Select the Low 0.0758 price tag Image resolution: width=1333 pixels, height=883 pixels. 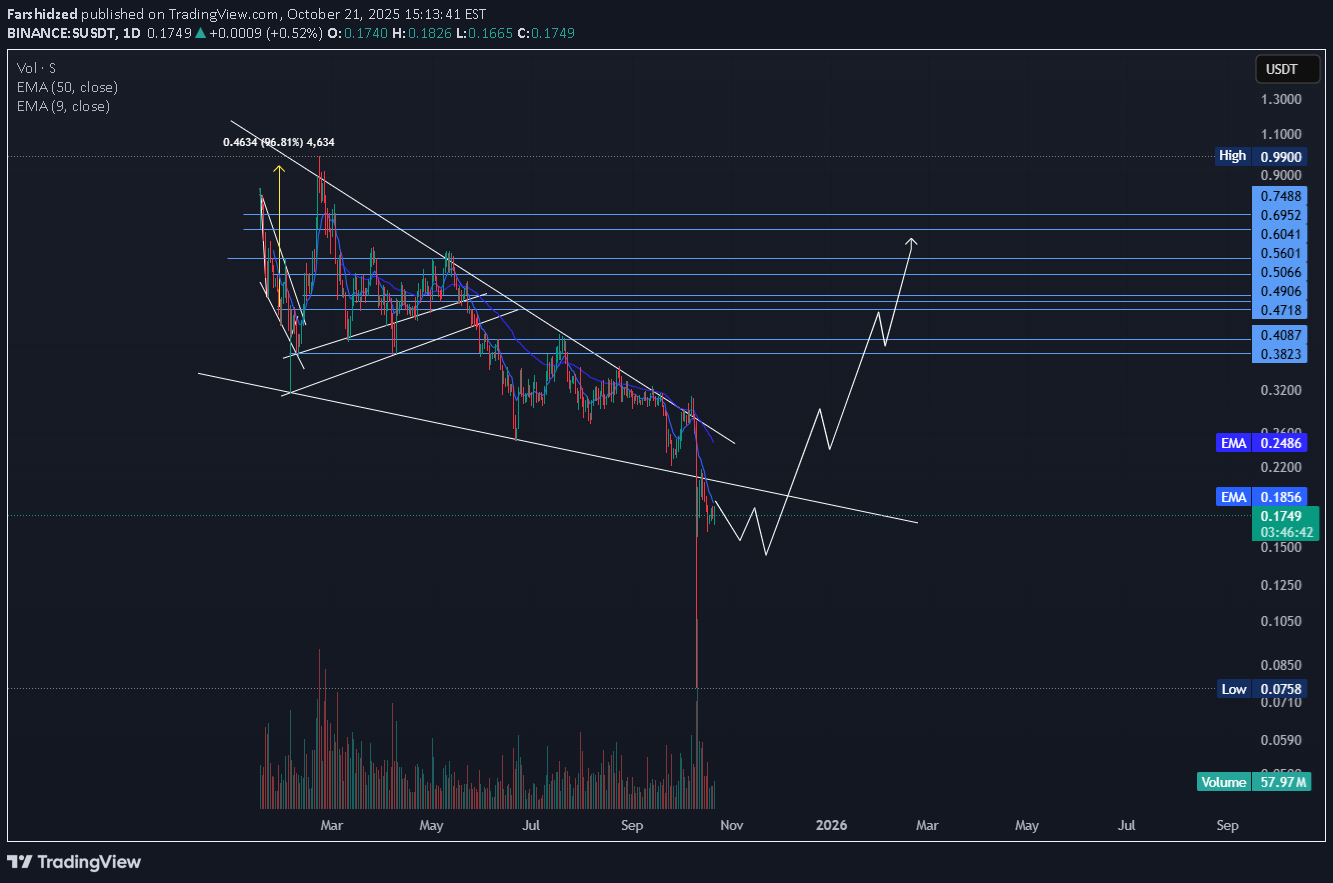1264,689
